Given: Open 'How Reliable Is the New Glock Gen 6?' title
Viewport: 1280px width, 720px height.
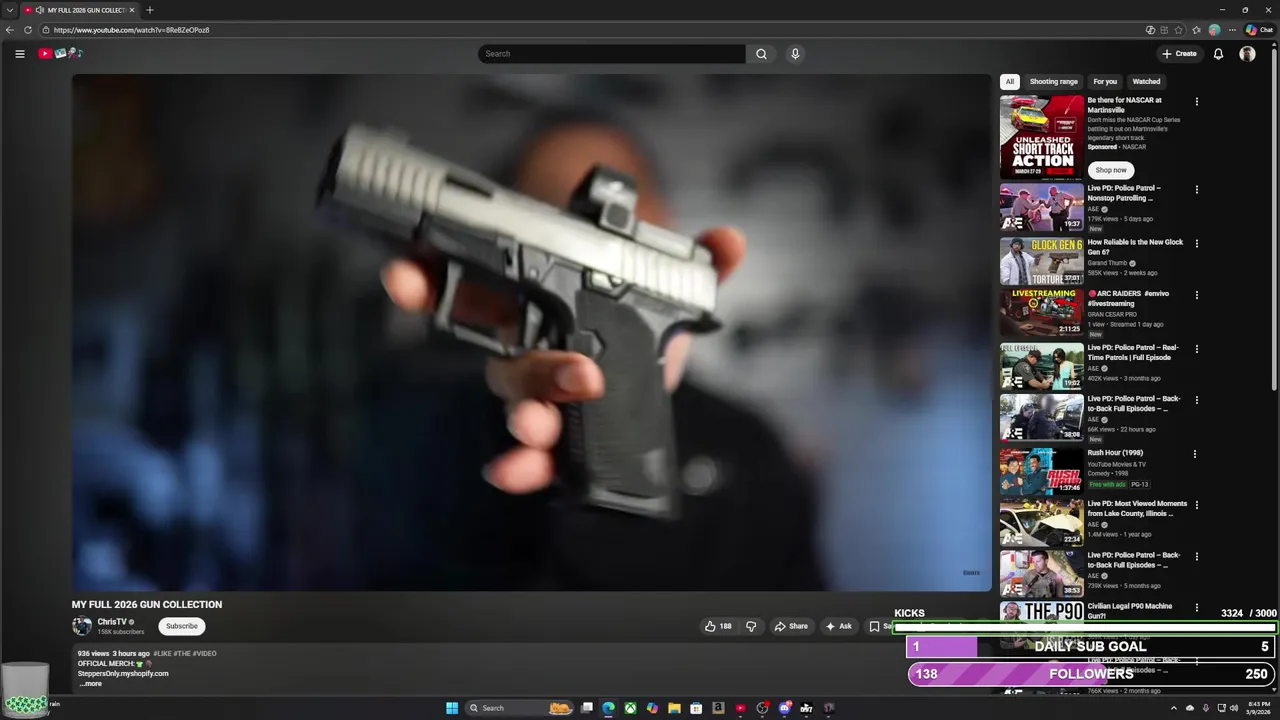Looking at the screenshot, I should pyautogui.click(x=1135, y=247).
